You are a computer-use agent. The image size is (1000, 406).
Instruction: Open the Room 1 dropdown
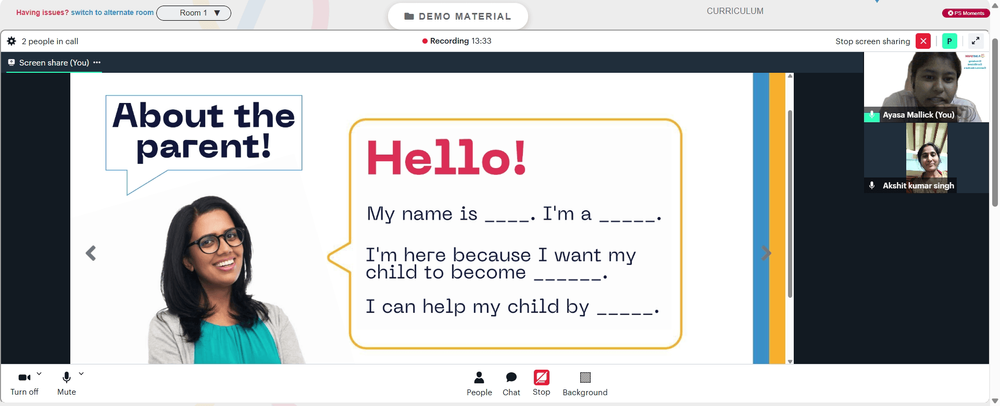(194, 13)
